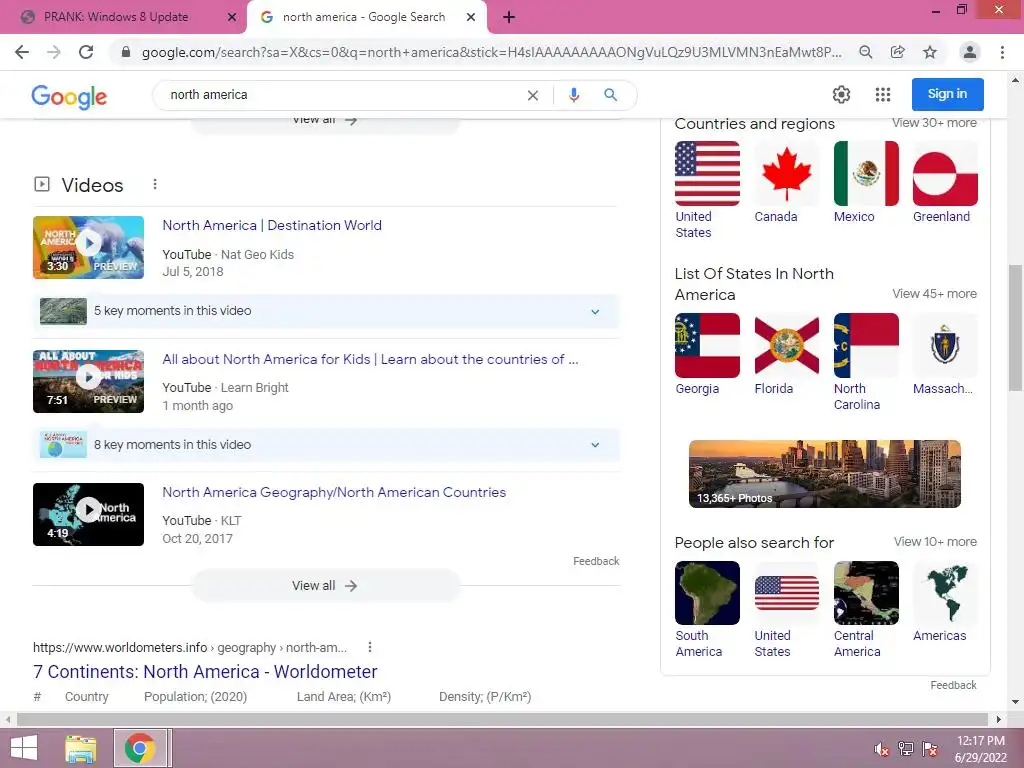
Task: Play Learn Bright 7:51 video thumbnail
Action: point(88,381)
